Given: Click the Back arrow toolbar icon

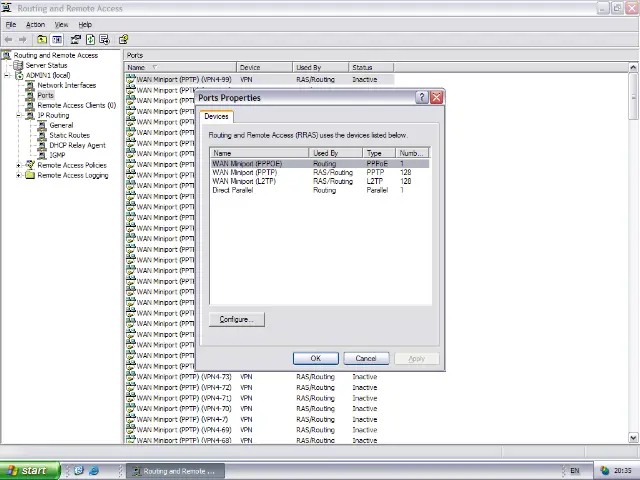Looking at the screenshot, I should (8, 40).
